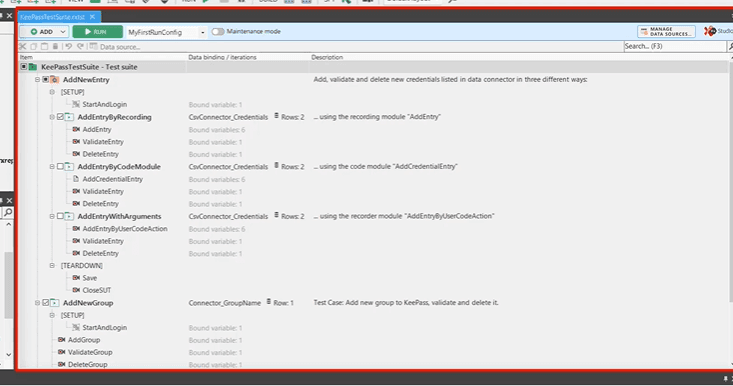This screenshot has height=386, width=733.
Task: Click the AddGroup recording module icon
Action: click(61, 340)
